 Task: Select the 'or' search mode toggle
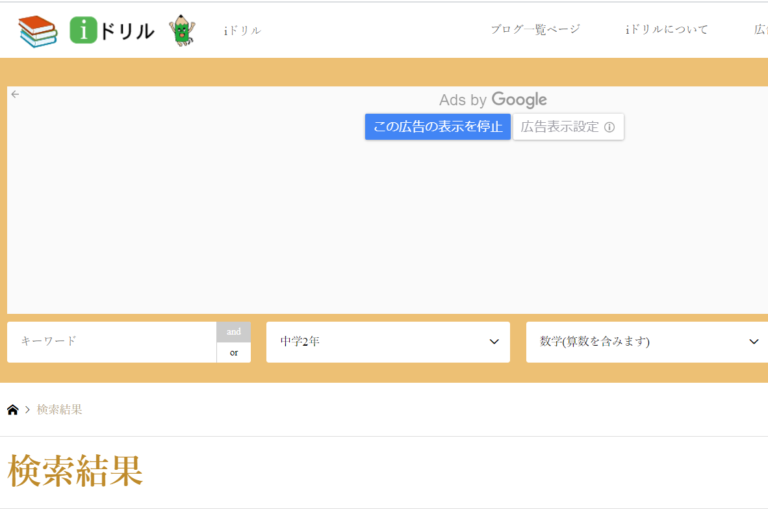point(234,353)
